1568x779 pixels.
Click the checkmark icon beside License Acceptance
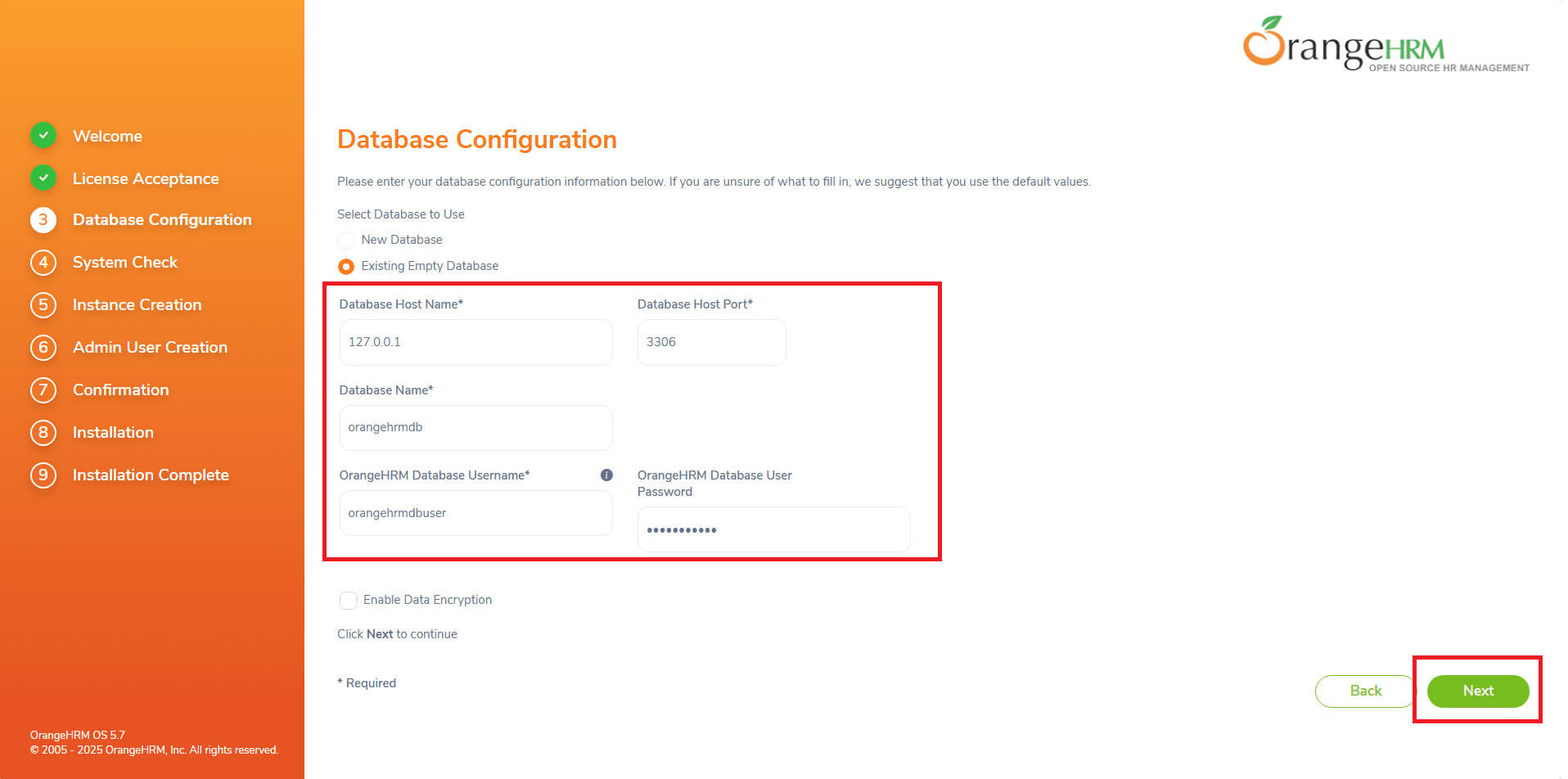[43, 178]
